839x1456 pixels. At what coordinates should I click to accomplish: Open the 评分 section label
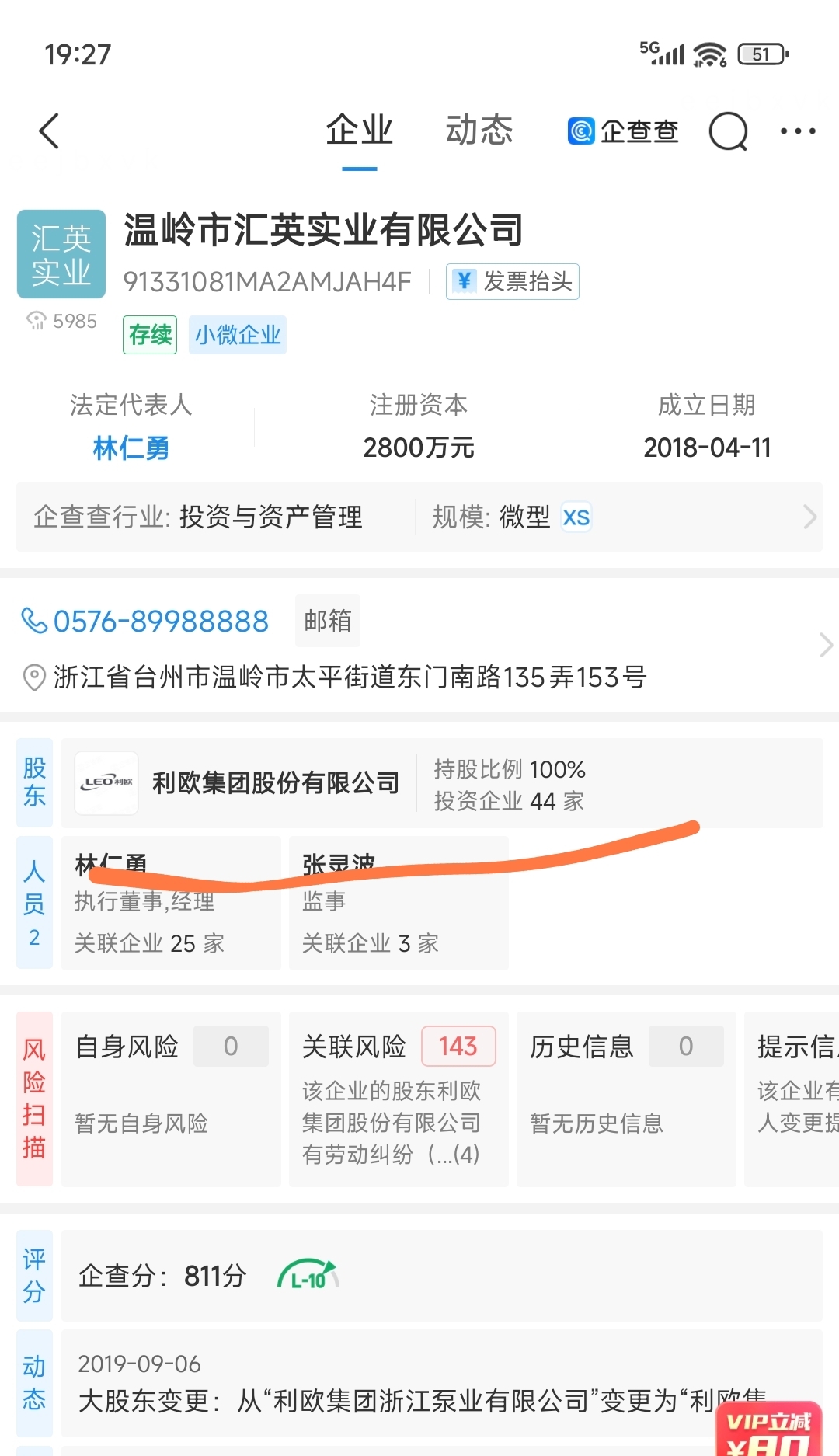point(35,1275)
